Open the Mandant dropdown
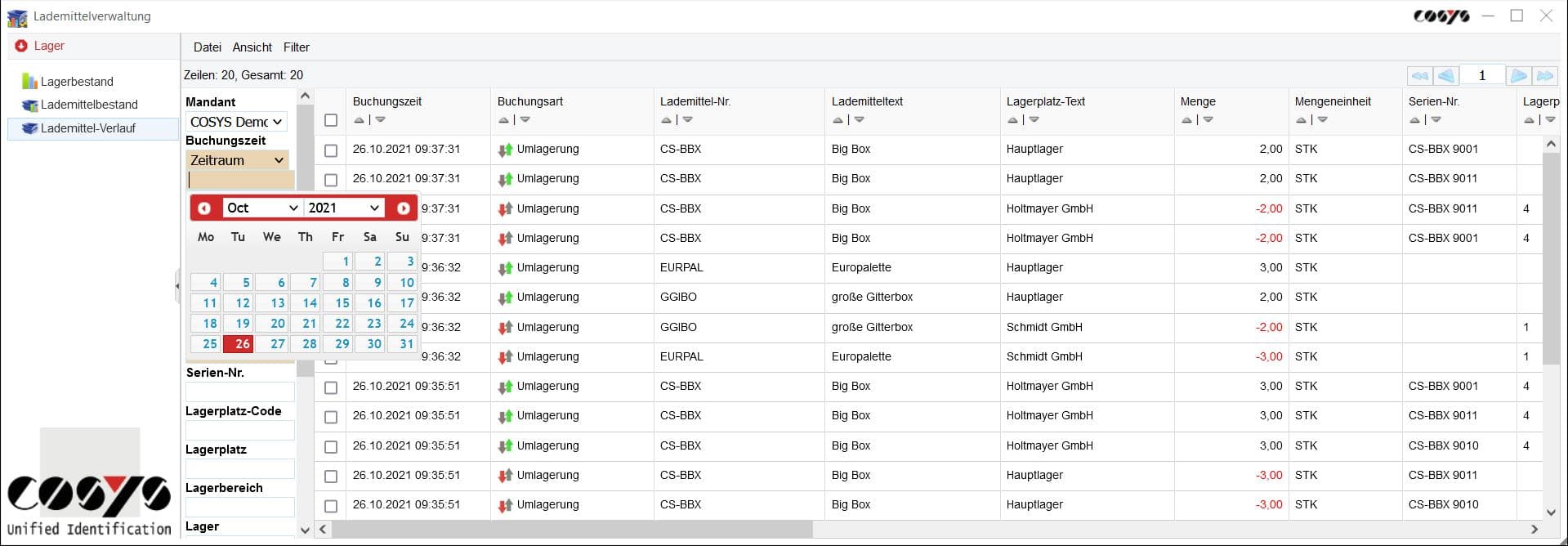1568x546 pixels. (236, 122)
